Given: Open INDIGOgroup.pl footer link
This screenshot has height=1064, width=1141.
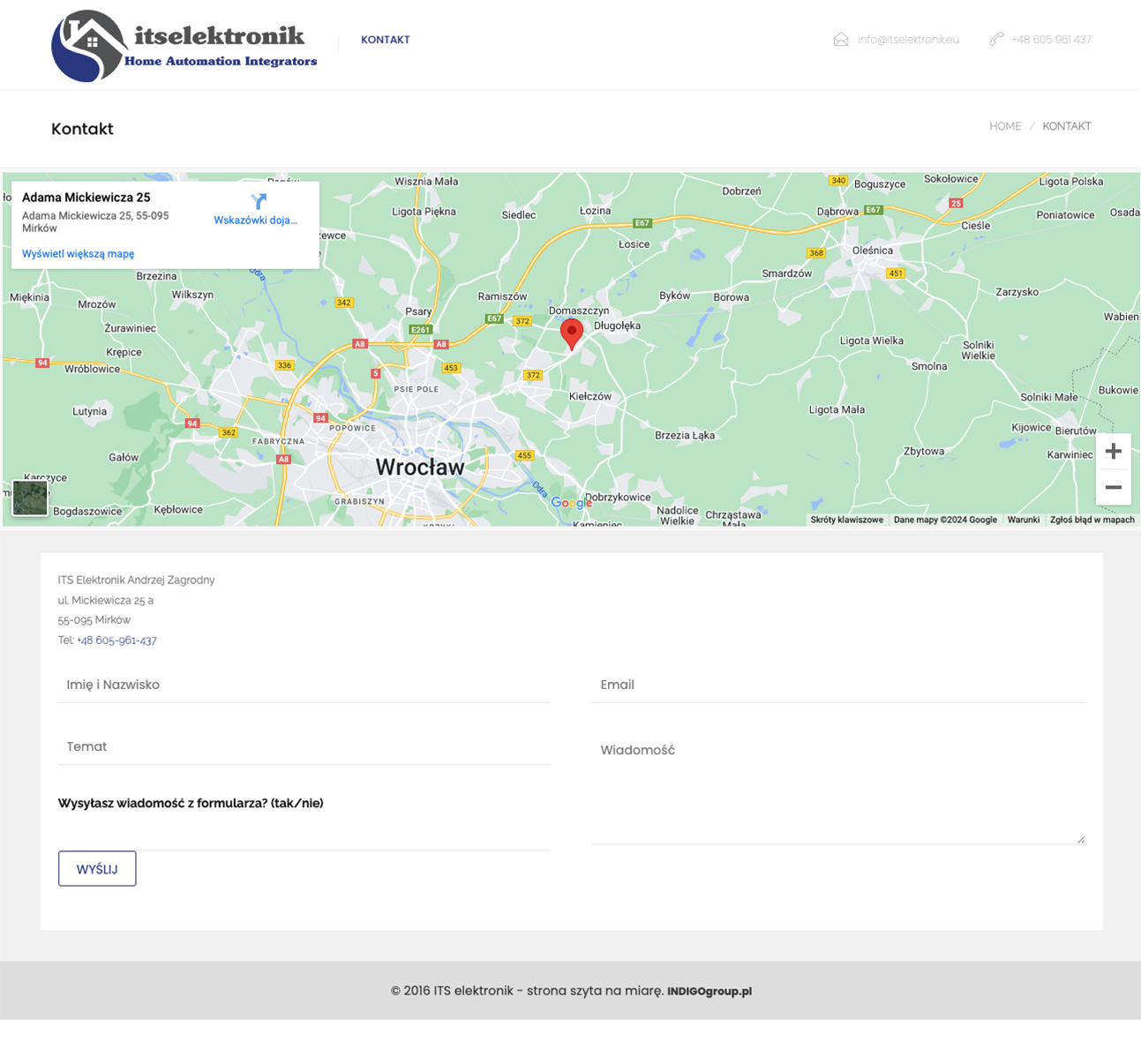Looking at the screenshot, I should click(709, 992).
